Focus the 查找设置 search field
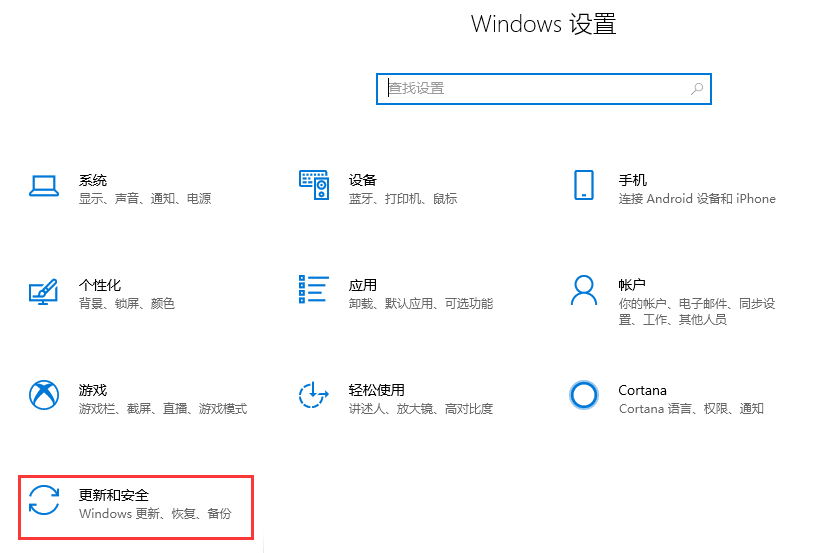This screenshot has height=553, width=829. pyautogui.click(x=544, y=89)
